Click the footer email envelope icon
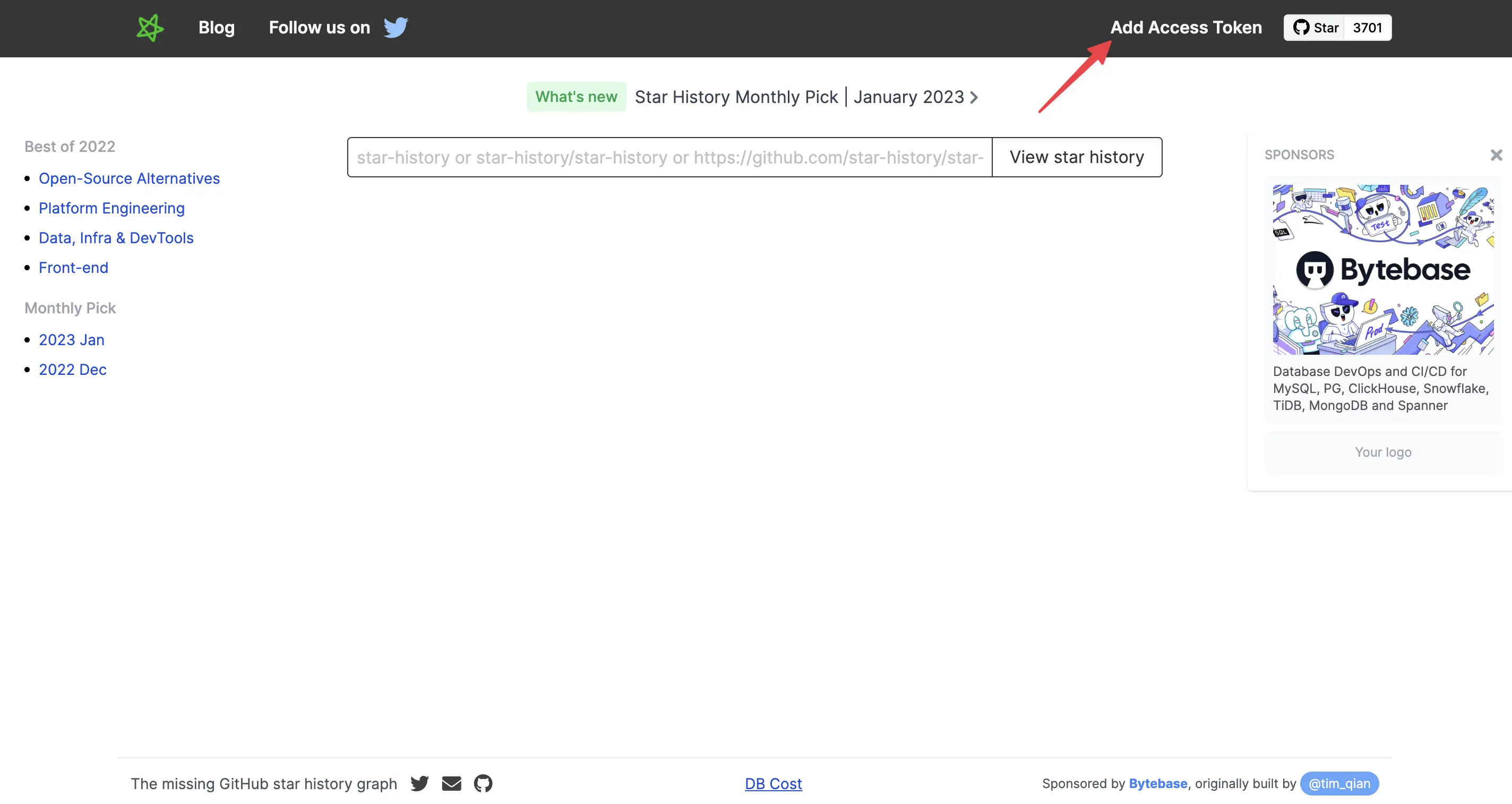This screenshot has width=1512, height=804. click(x=451, y=783)
